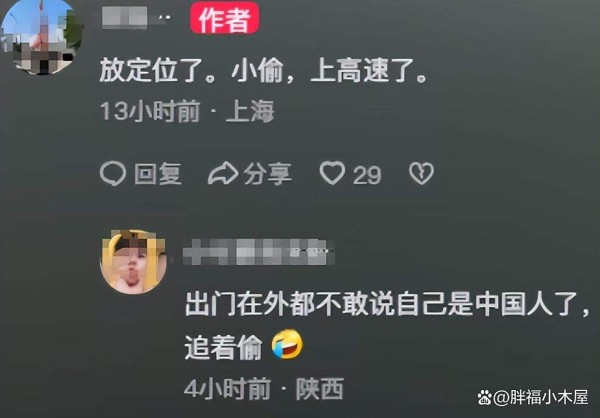Image resolution: width=600 pixels, height=418 pixels.
Task: Select reply text 出门在外都不敢说自己是中国人了
Action: pos(383,304)
